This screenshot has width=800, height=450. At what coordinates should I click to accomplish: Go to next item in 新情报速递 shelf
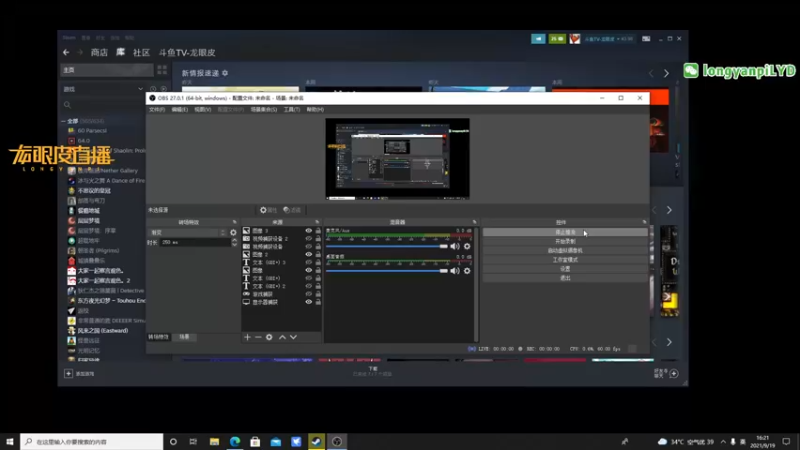tap(666, 74)
